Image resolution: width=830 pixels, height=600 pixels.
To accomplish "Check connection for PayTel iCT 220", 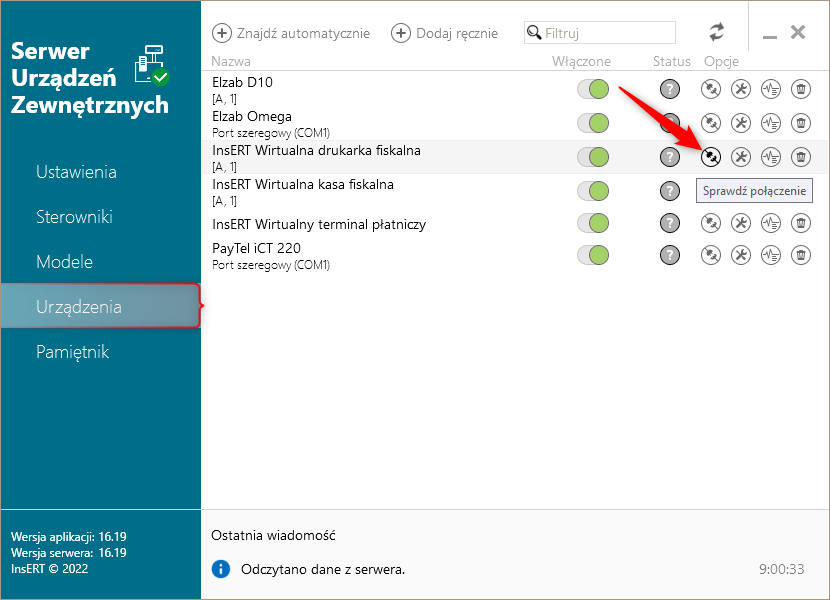I will 710,255.
